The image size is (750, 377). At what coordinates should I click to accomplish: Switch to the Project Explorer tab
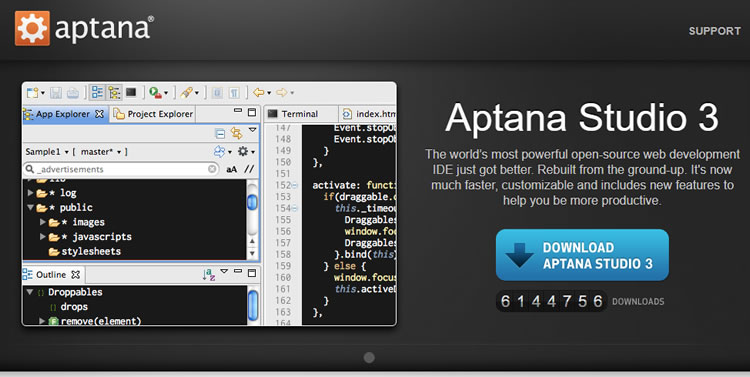click(x=153, y=114)
